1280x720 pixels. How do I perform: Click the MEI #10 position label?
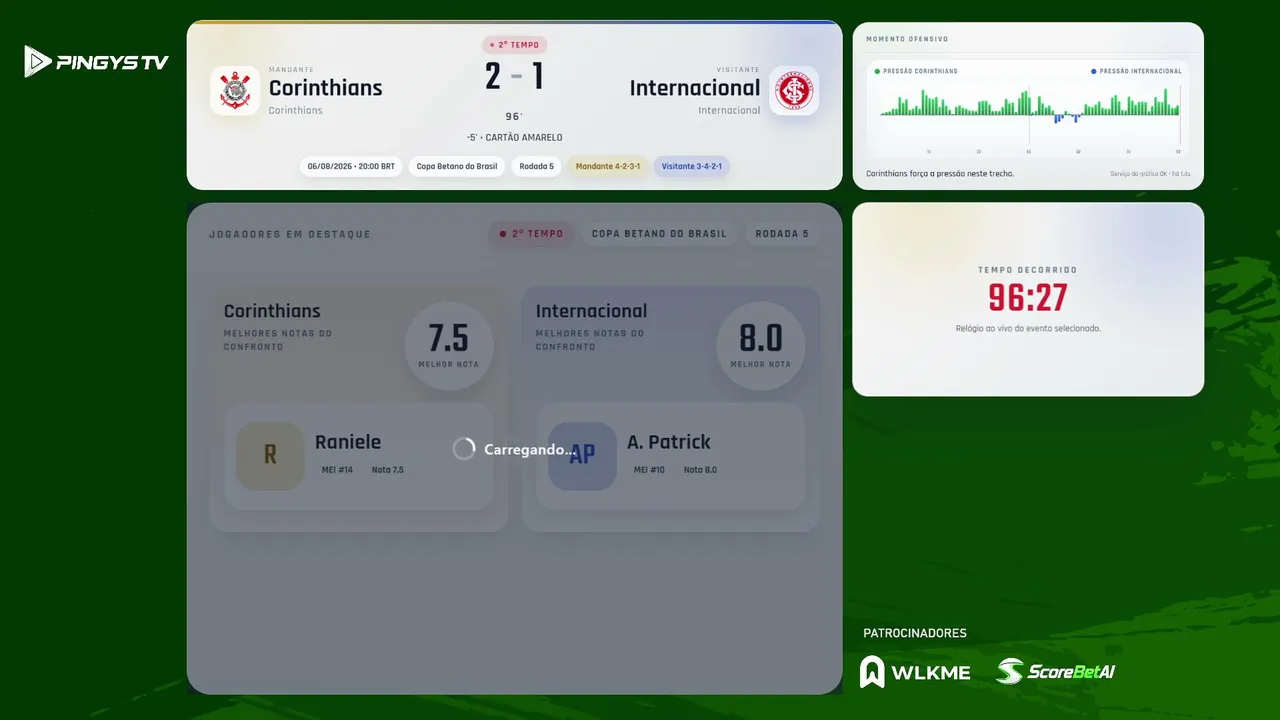point(649,470)
